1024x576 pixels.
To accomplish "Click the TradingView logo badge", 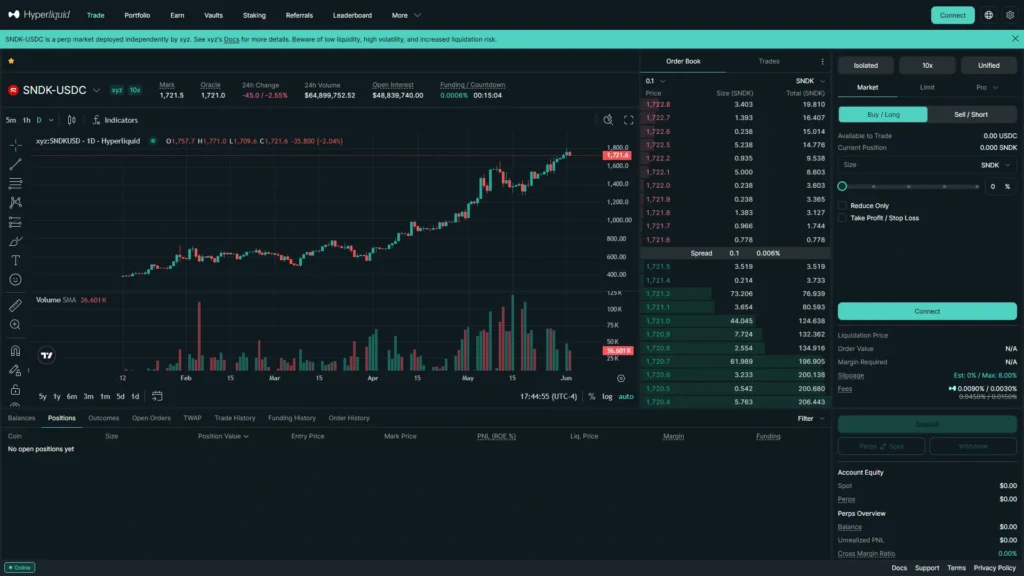I will (46, 355).
